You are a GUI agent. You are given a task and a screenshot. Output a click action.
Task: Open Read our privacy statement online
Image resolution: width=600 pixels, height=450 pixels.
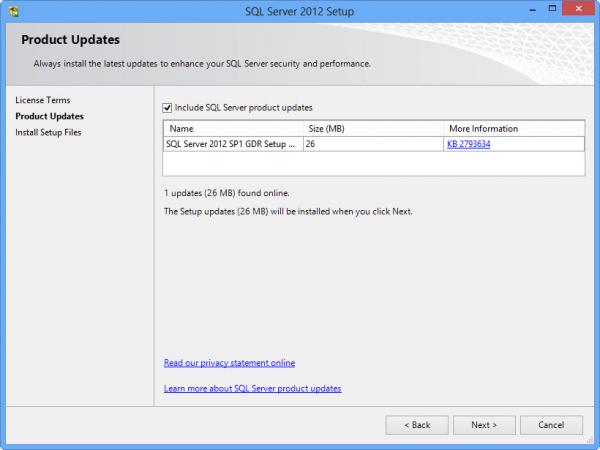click(229, 363)
